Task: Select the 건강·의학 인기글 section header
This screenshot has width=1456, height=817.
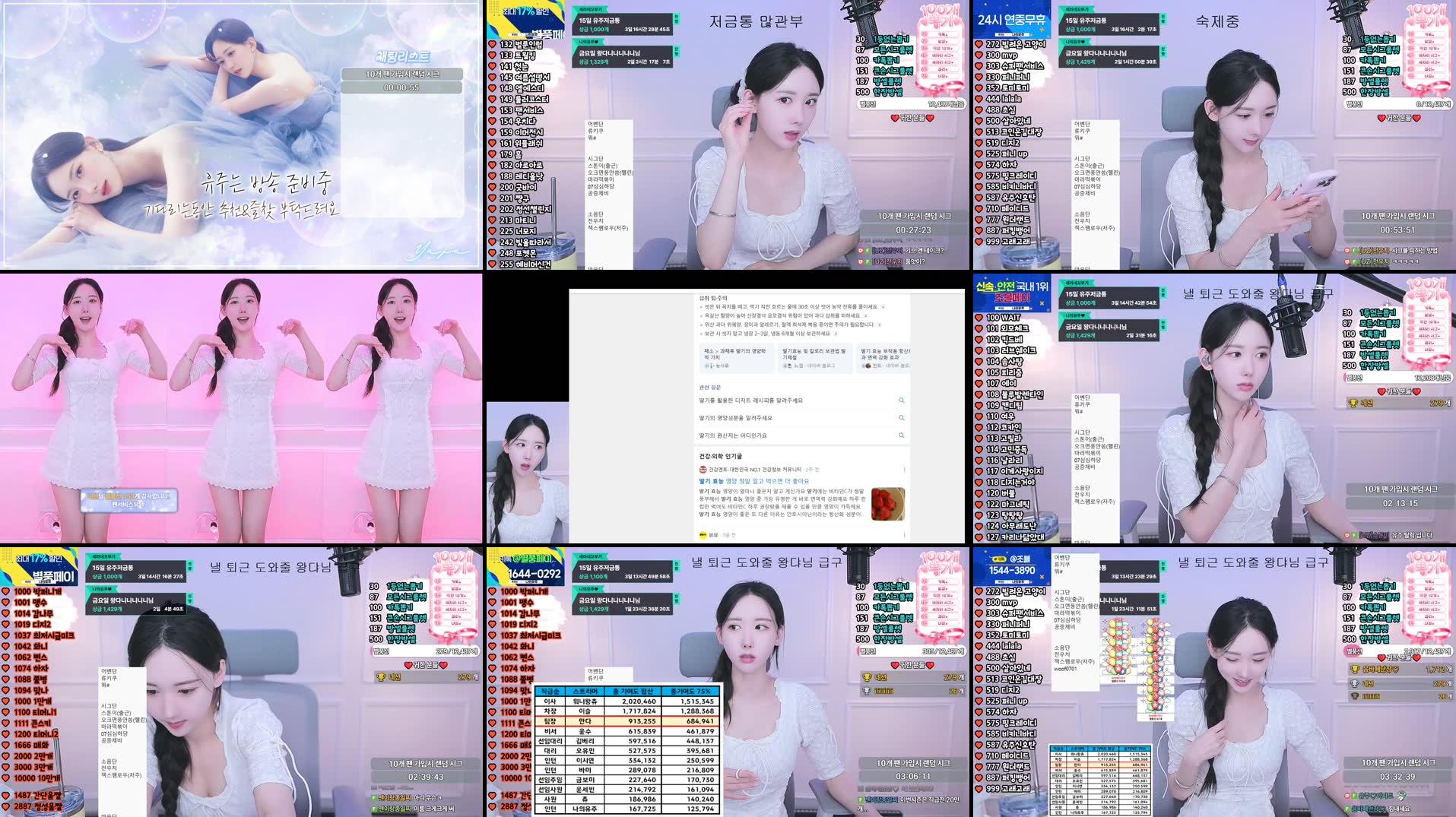Action: [720, 455]
